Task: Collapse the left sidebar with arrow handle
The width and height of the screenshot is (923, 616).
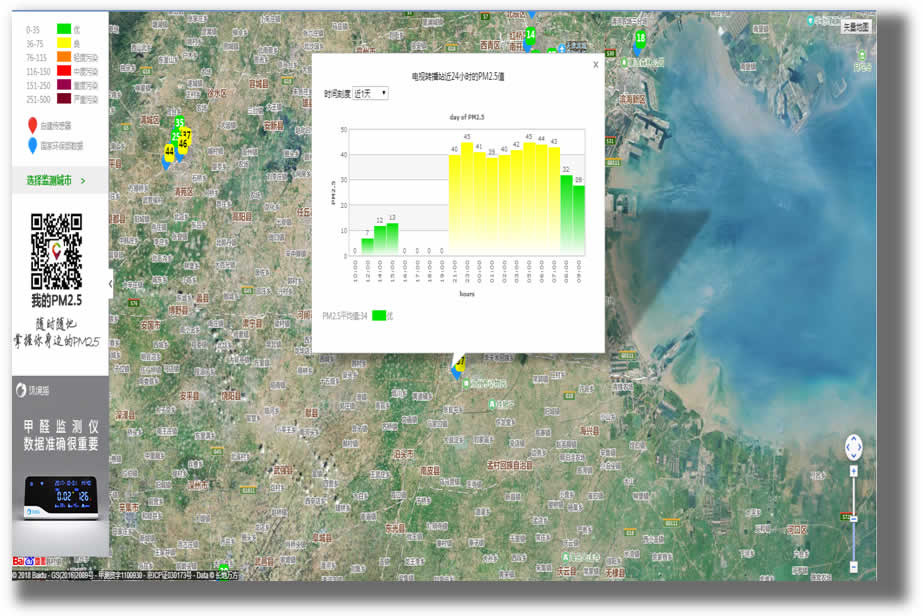Action: coord(110,285)
